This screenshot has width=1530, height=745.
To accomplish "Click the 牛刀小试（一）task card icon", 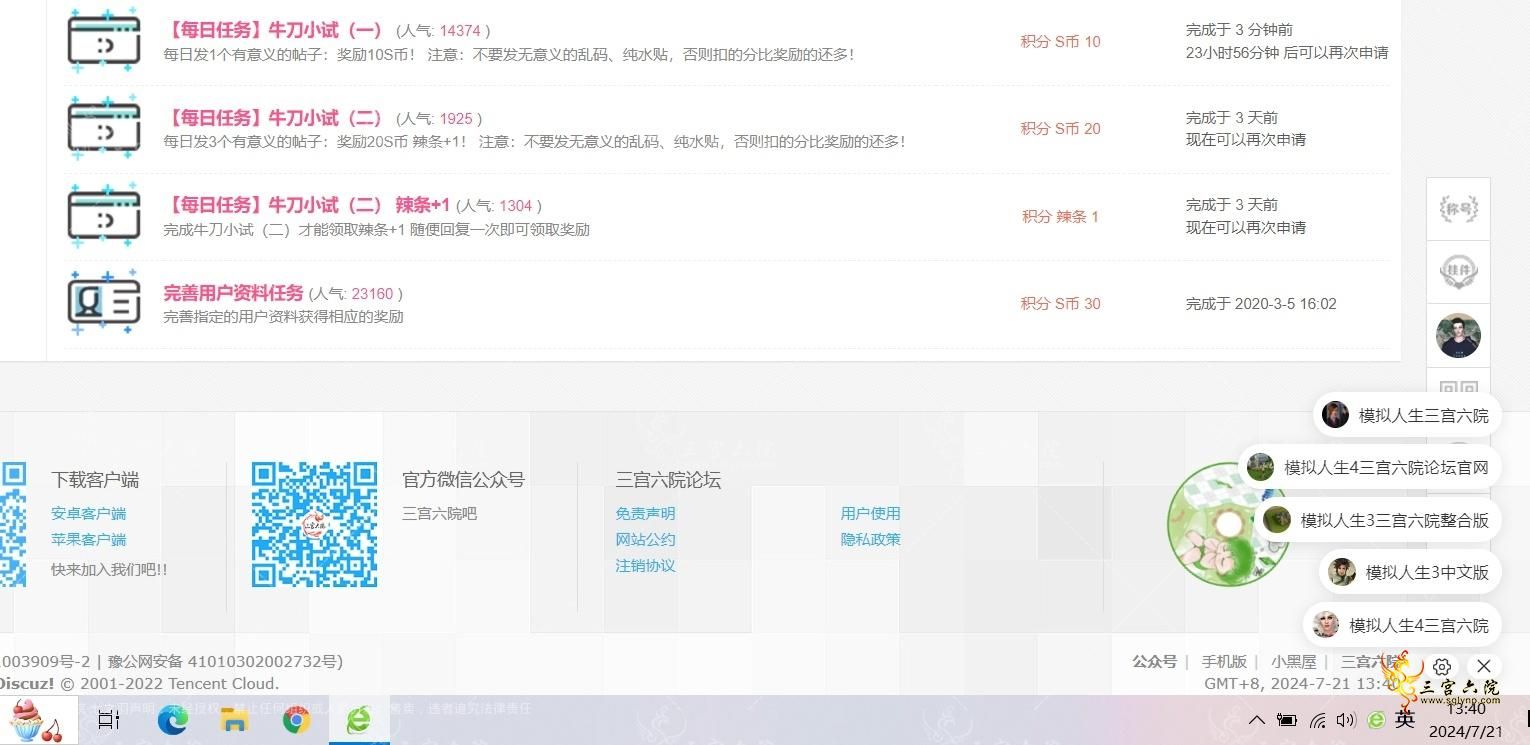I will pos(104,40).
